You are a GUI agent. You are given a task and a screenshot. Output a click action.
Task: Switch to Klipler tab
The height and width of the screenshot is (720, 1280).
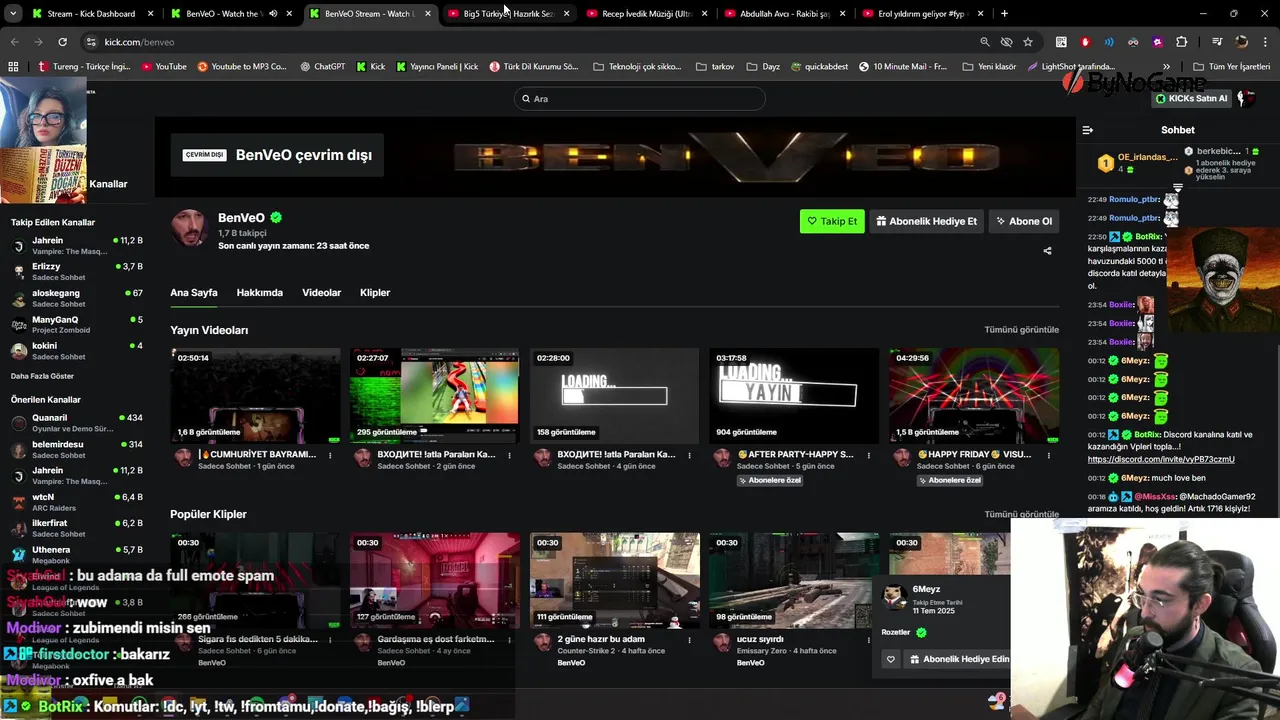(375, 293)
